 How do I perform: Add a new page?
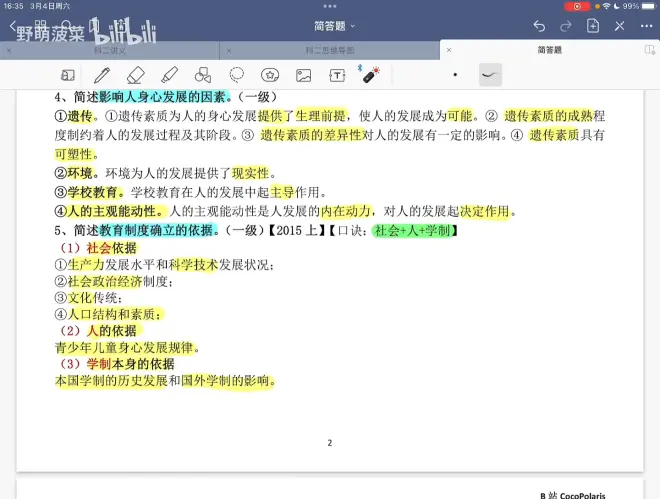593,25
